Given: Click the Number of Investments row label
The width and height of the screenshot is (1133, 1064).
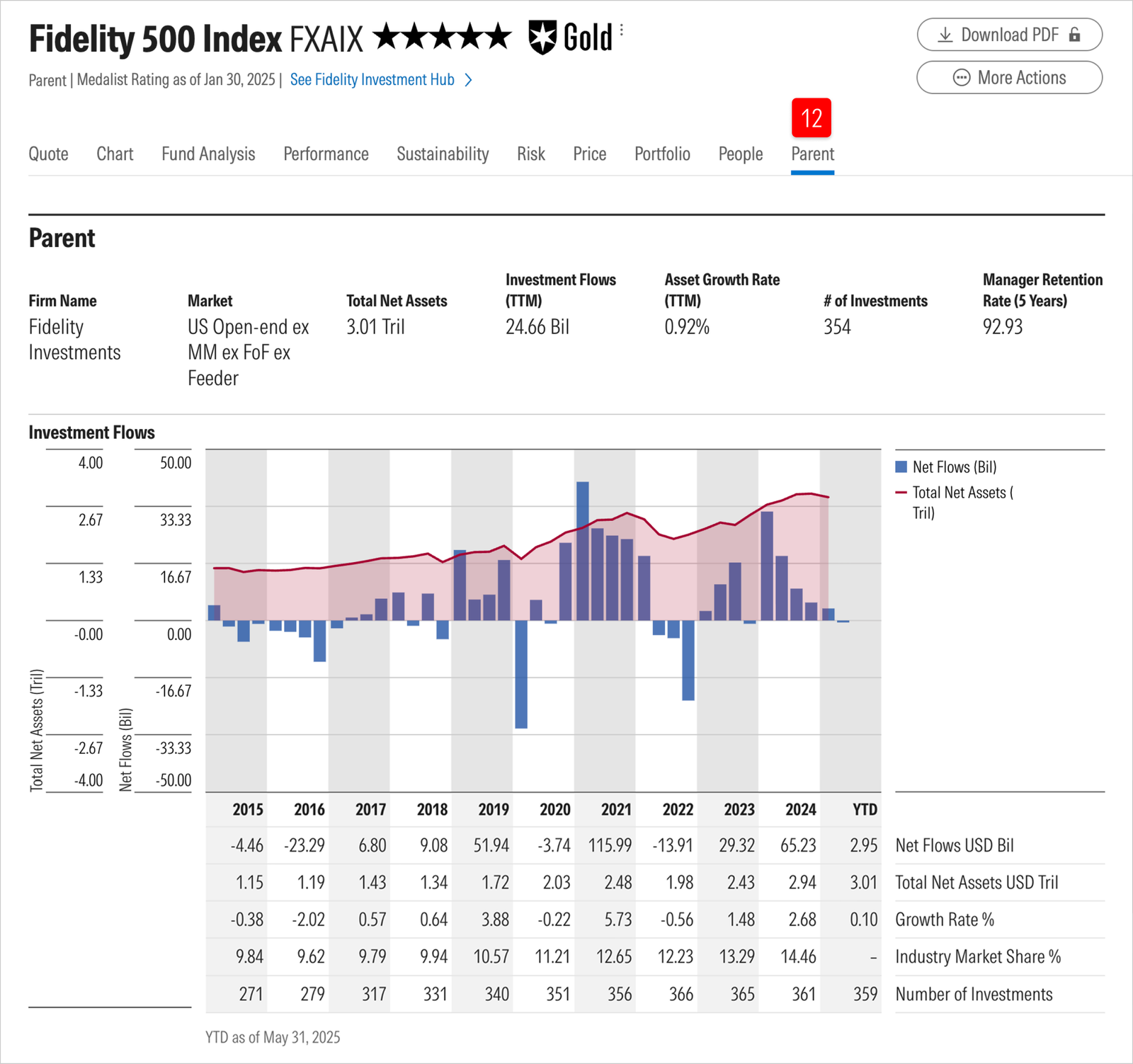Looking at the screenshot, I should coord(974,994).
